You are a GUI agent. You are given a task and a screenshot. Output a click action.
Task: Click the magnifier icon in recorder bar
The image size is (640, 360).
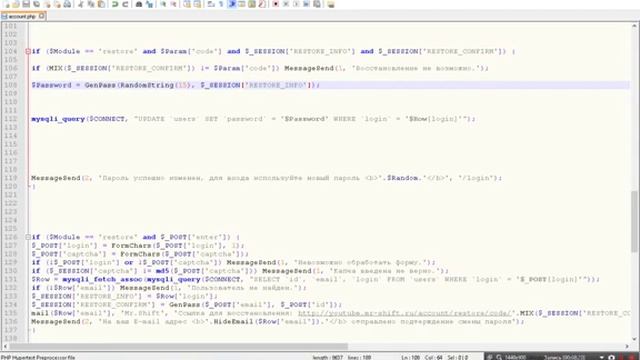click(x=499, y=357)
